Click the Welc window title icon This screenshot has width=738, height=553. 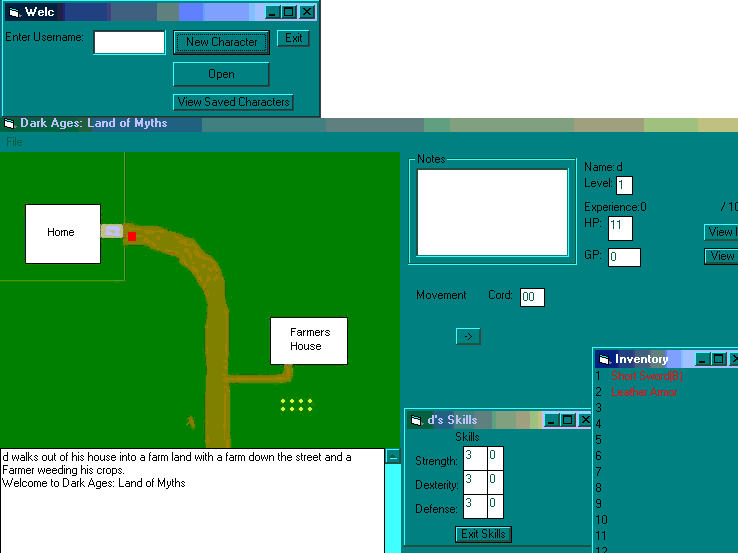[x=15, y=12]
